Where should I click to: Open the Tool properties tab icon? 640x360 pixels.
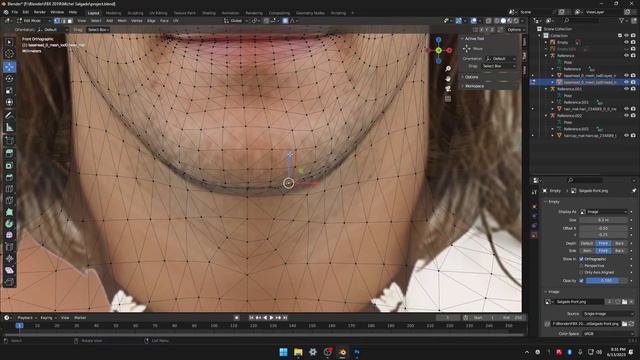coord(534,192)
